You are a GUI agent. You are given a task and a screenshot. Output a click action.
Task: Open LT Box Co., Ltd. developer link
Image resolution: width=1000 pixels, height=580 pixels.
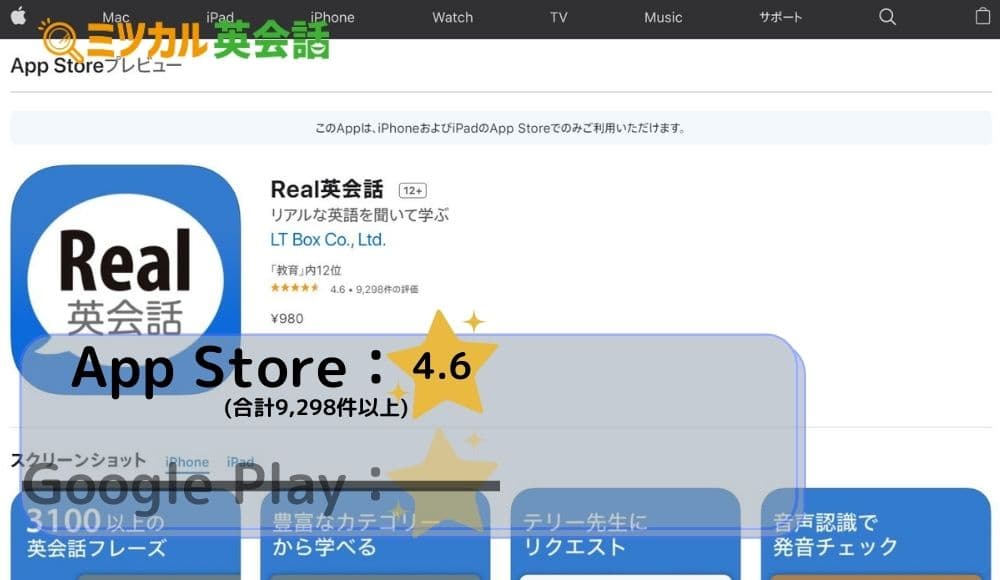pos(328,240)
